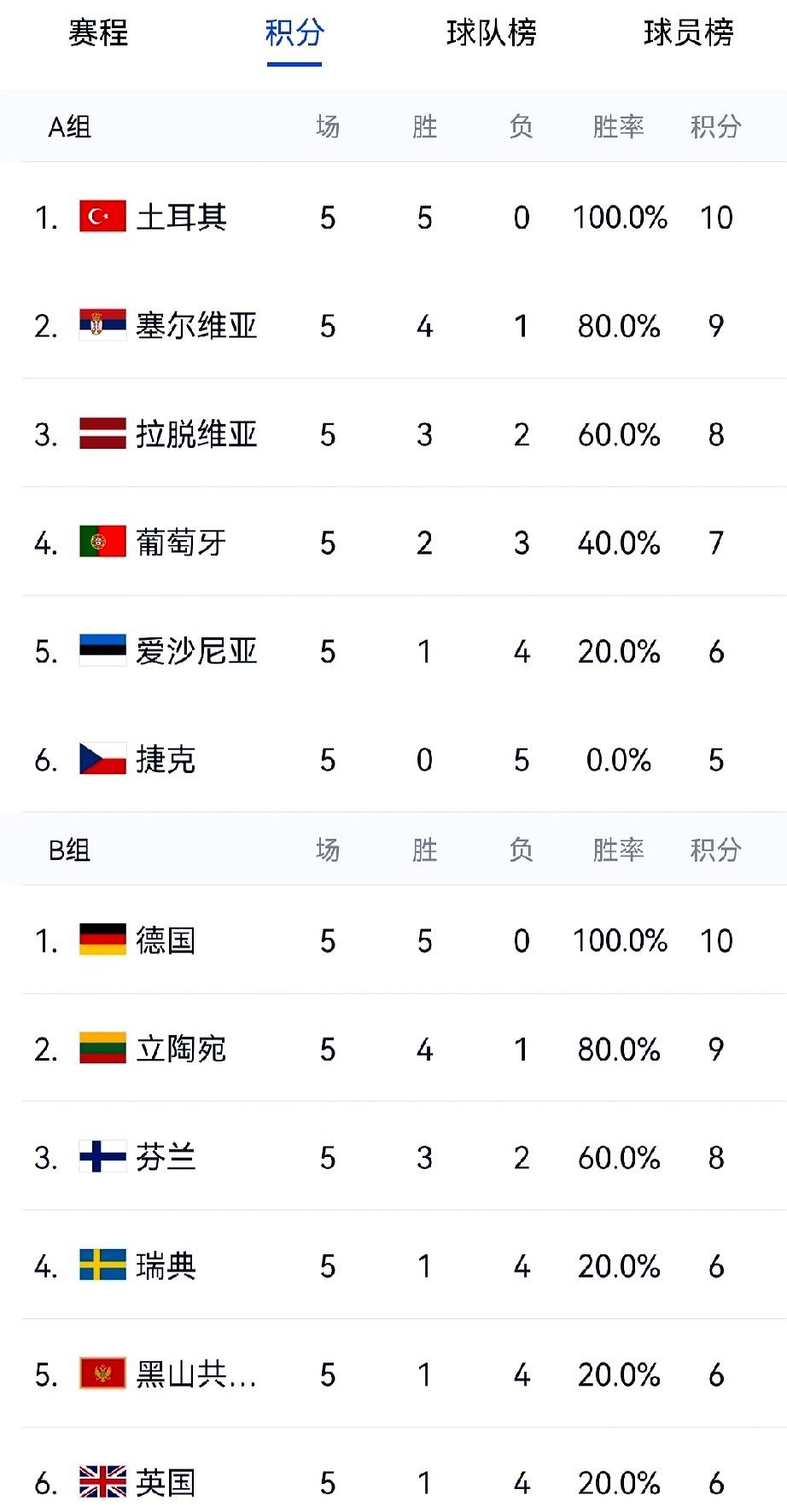
Task: Tap the Estonia flag icon
Action: [102, 650]
